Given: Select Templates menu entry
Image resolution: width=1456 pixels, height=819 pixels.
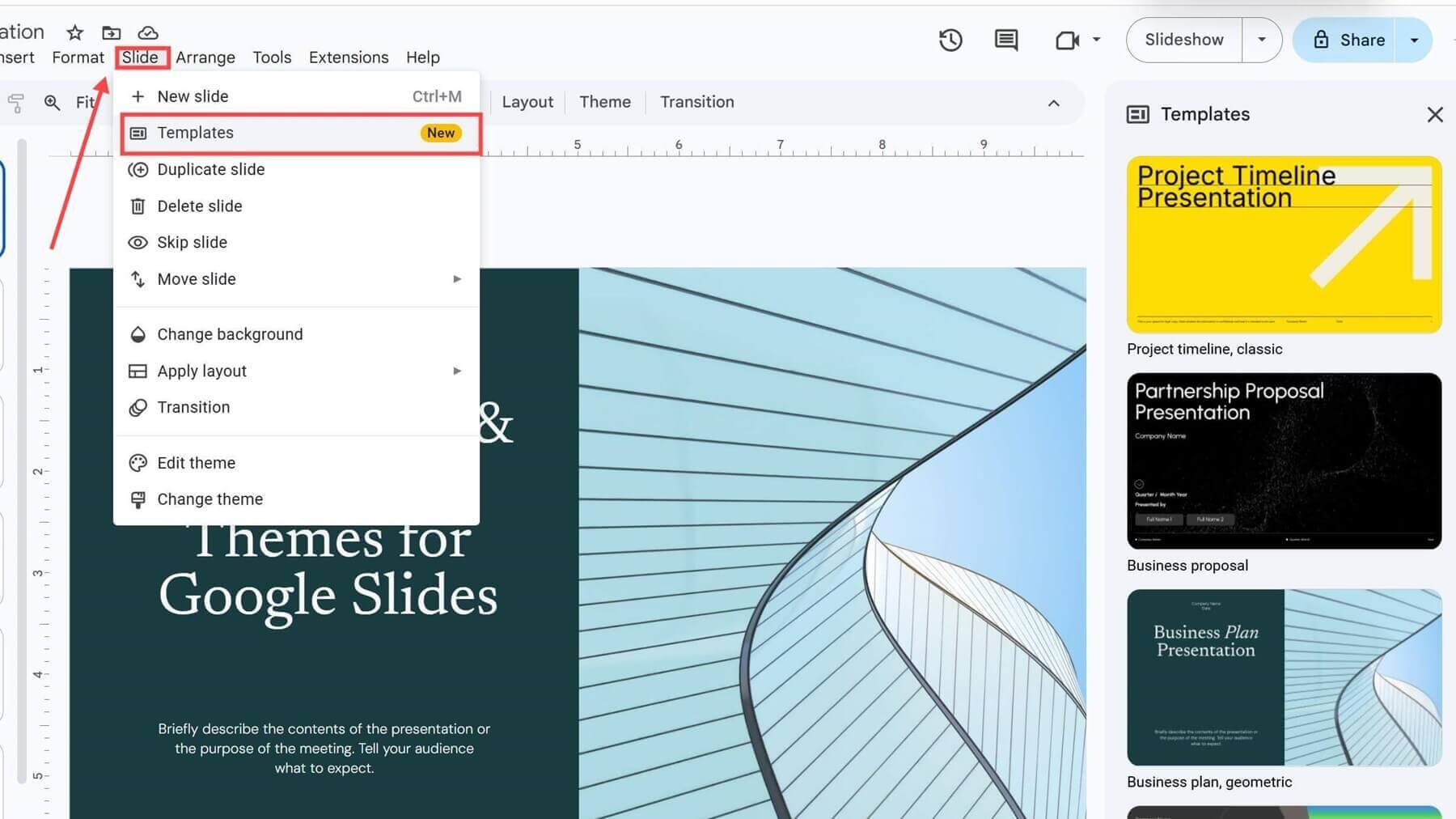Looking at the screenshot, I should 296,133.
